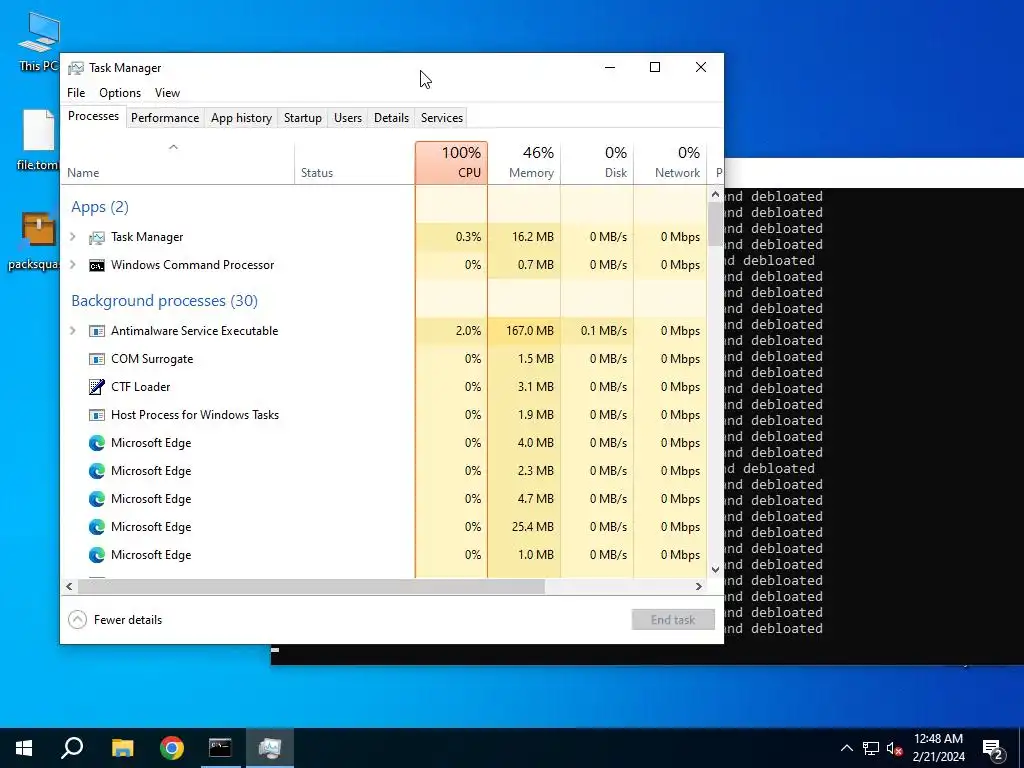Open the Windows Start menu
The image size is (1024, 768).
pos(24,748)
